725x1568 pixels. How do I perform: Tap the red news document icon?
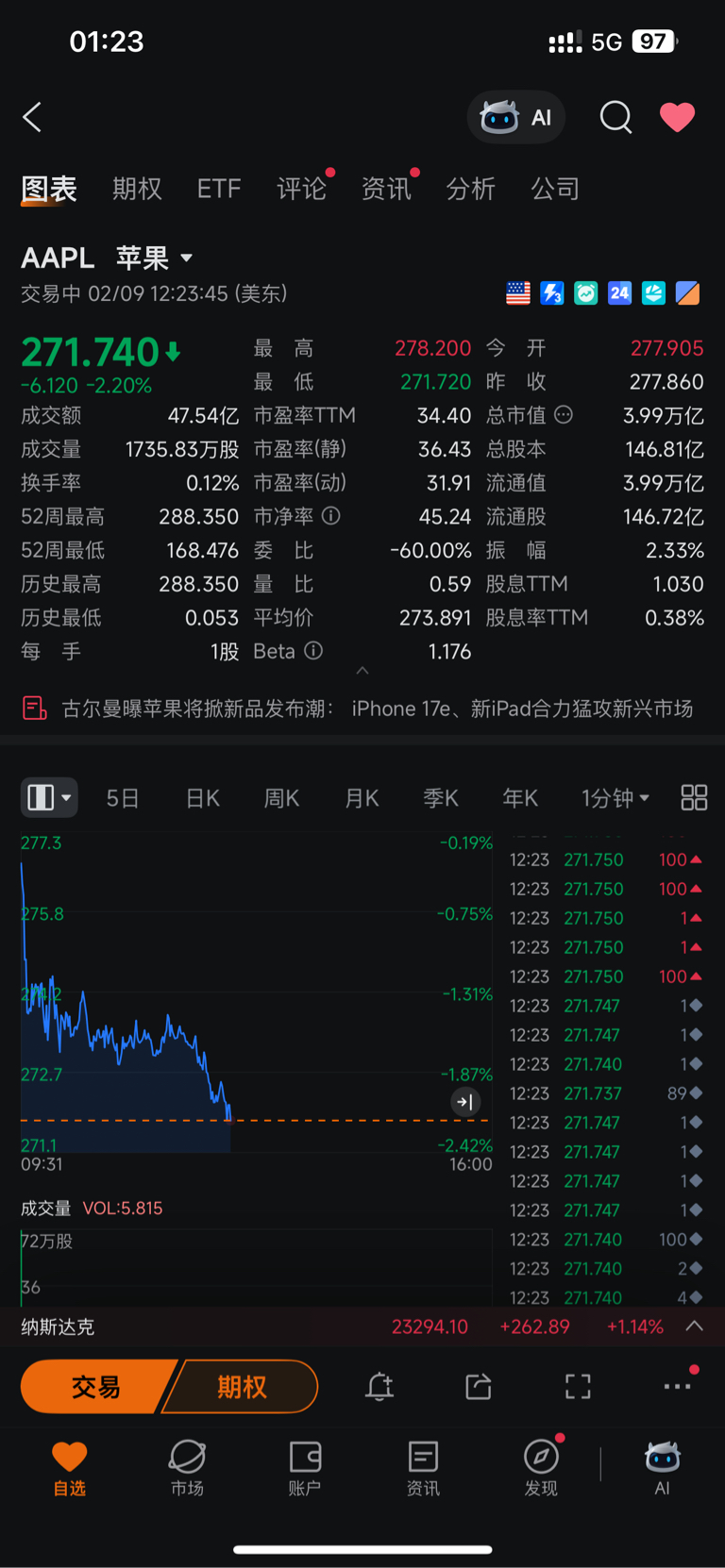click(x=35, y=709)
